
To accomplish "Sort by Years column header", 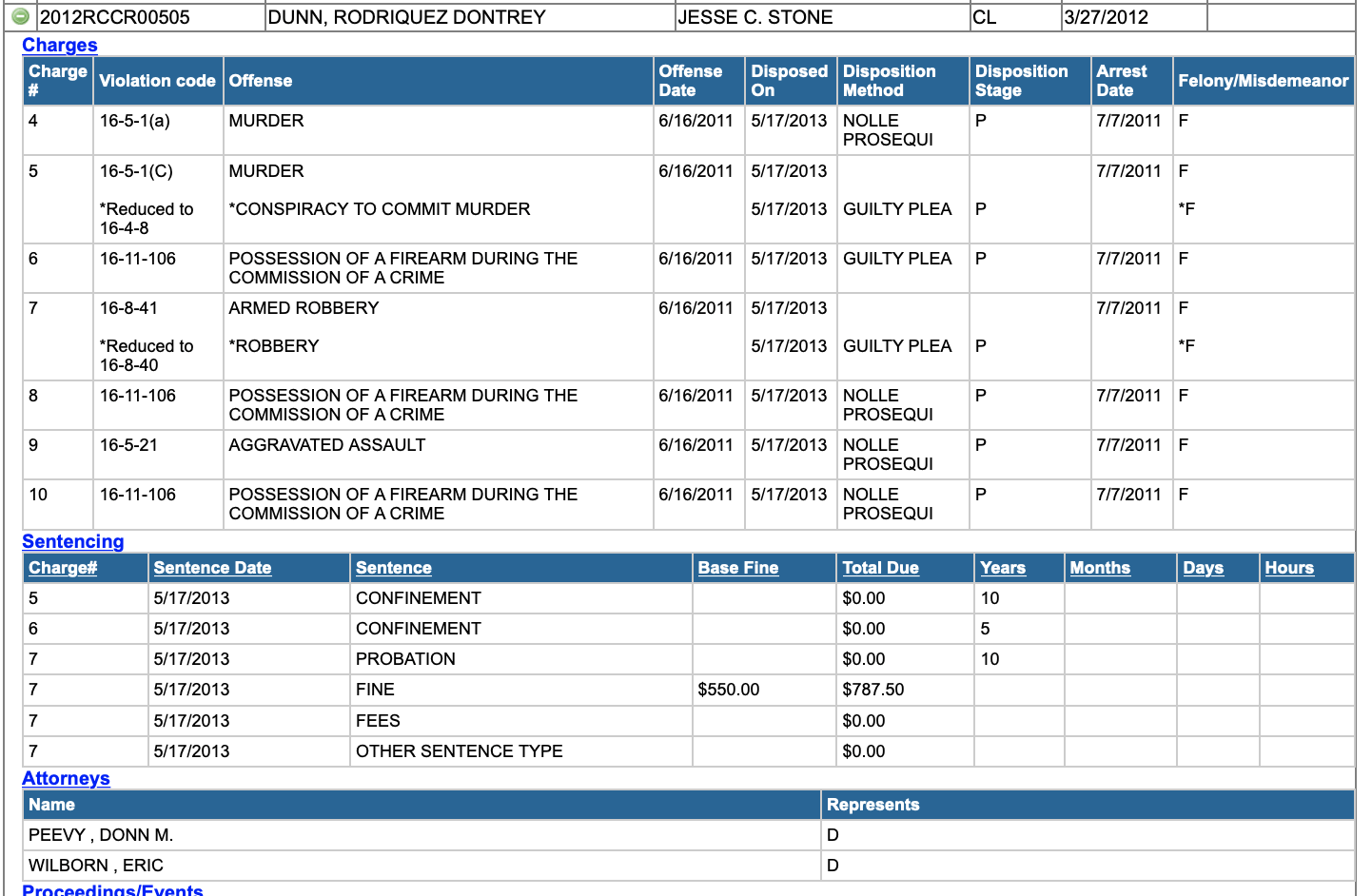I will pos(1003,568).
